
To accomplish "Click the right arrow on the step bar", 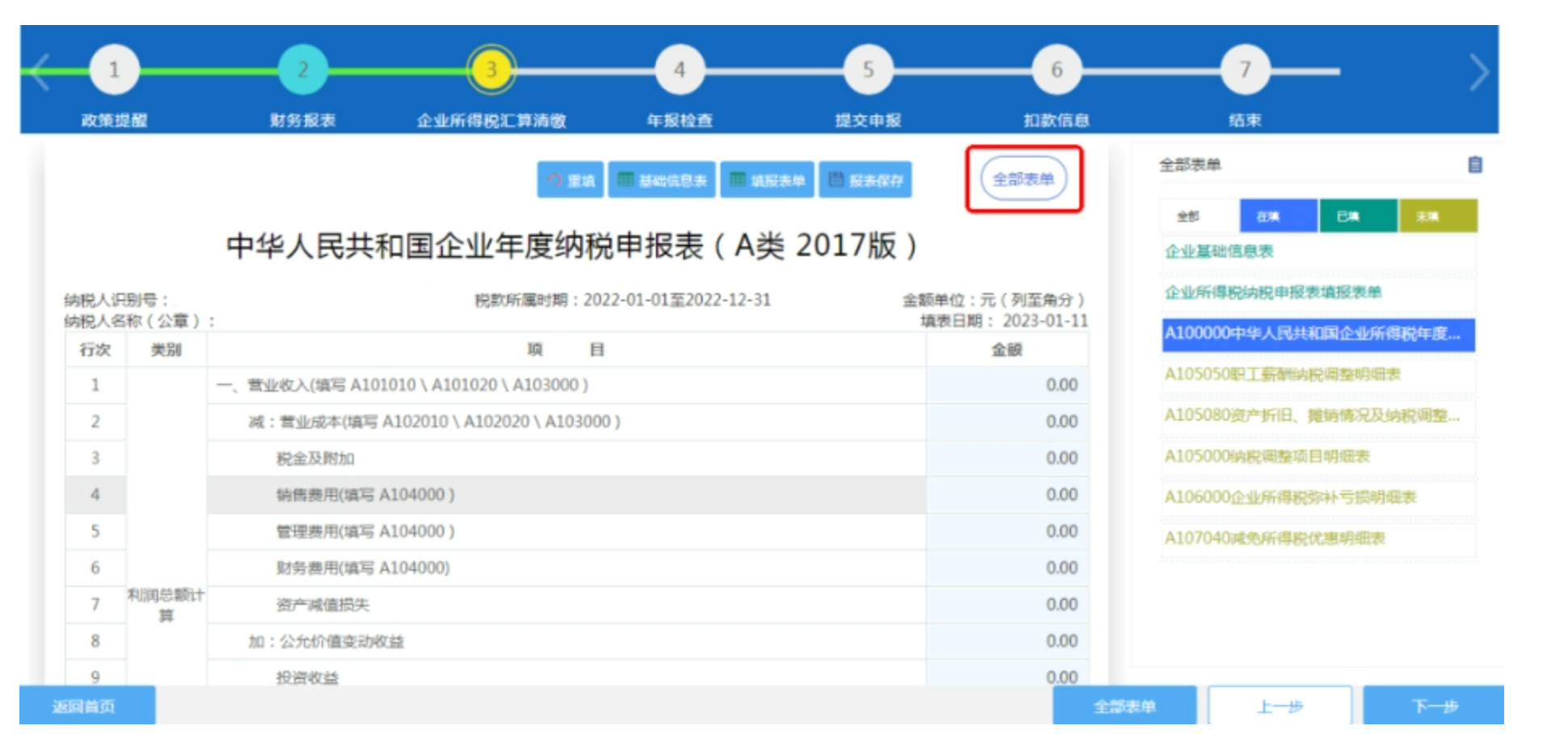I will click(1478, 72).
